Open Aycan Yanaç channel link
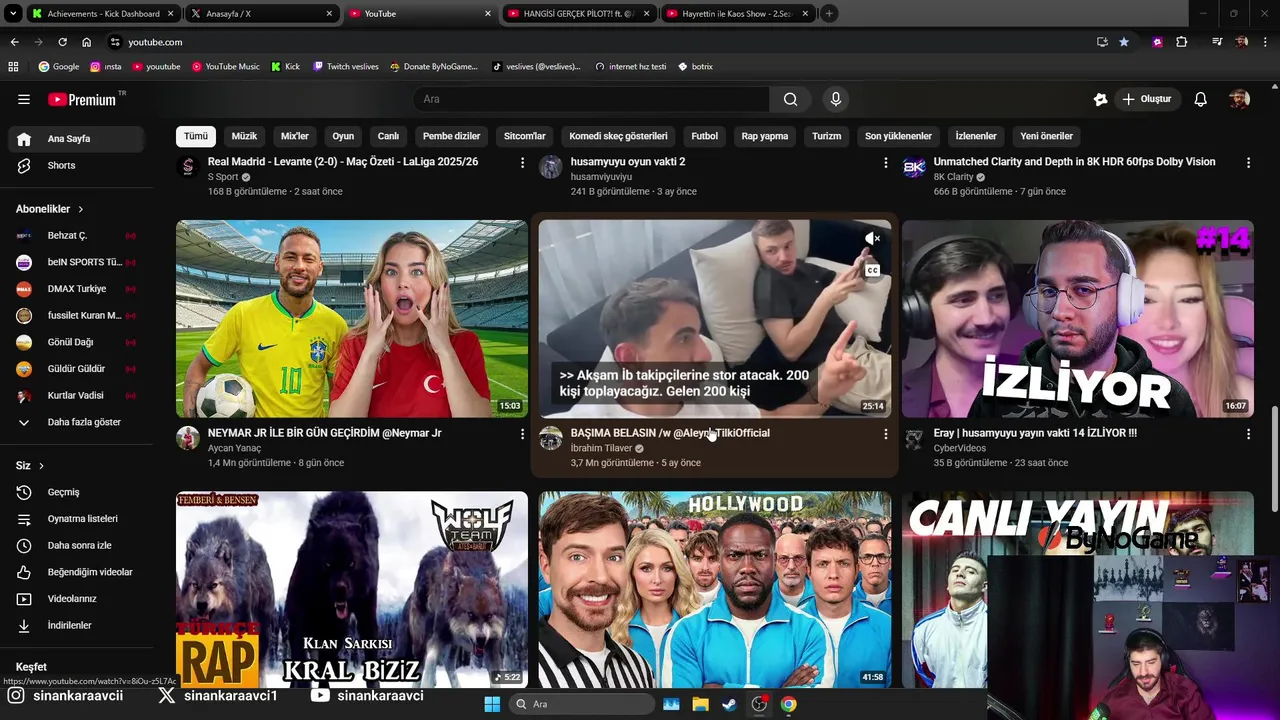1280x720 pixels. click(x=234, y=448)
